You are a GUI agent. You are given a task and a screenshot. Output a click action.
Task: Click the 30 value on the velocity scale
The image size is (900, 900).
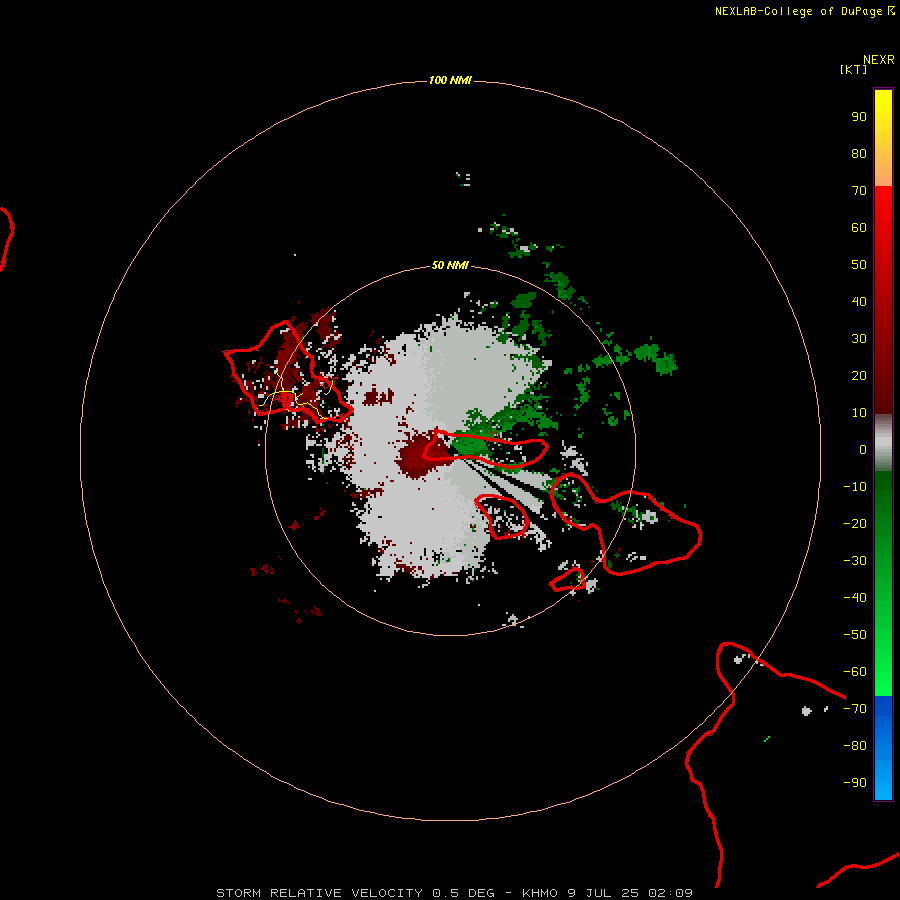tap(859, 339)
